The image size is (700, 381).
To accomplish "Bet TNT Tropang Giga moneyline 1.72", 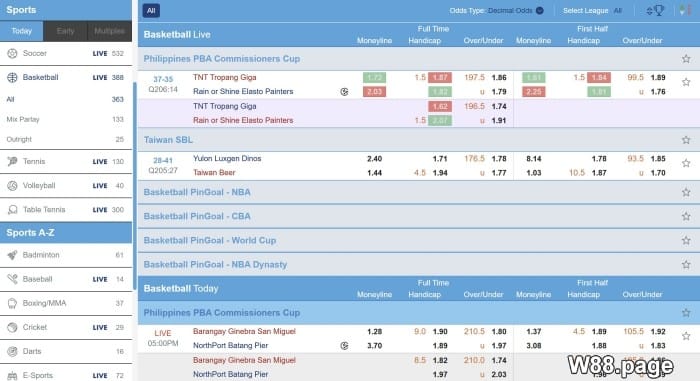I will 374,78.
